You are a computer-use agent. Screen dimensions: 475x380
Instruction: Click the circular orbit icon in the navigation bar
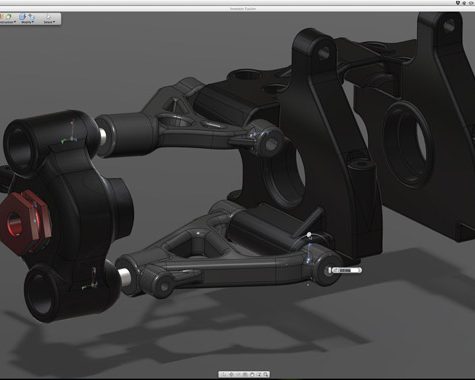231,375
